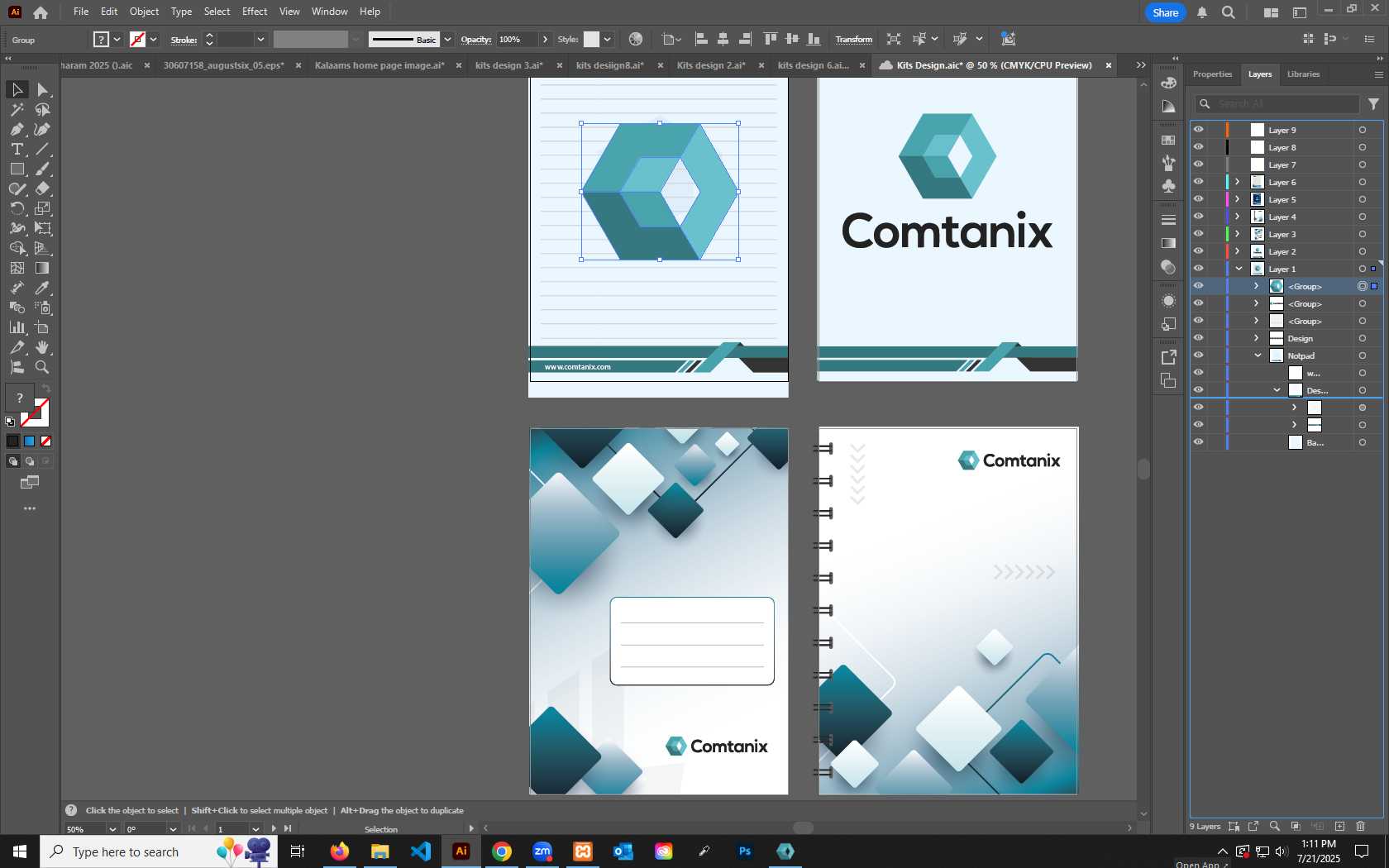Select the Eraser tool
1389x868 pixels.
[42, 188]
